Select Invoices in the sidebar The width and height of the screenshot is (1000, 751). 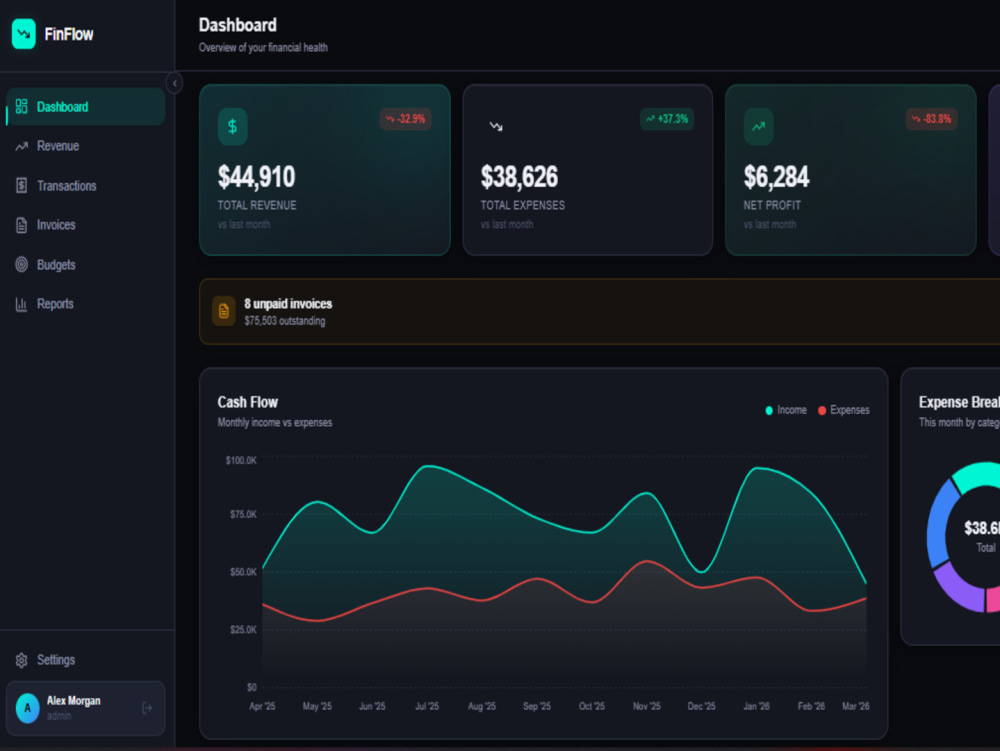(x=86, y=225)
